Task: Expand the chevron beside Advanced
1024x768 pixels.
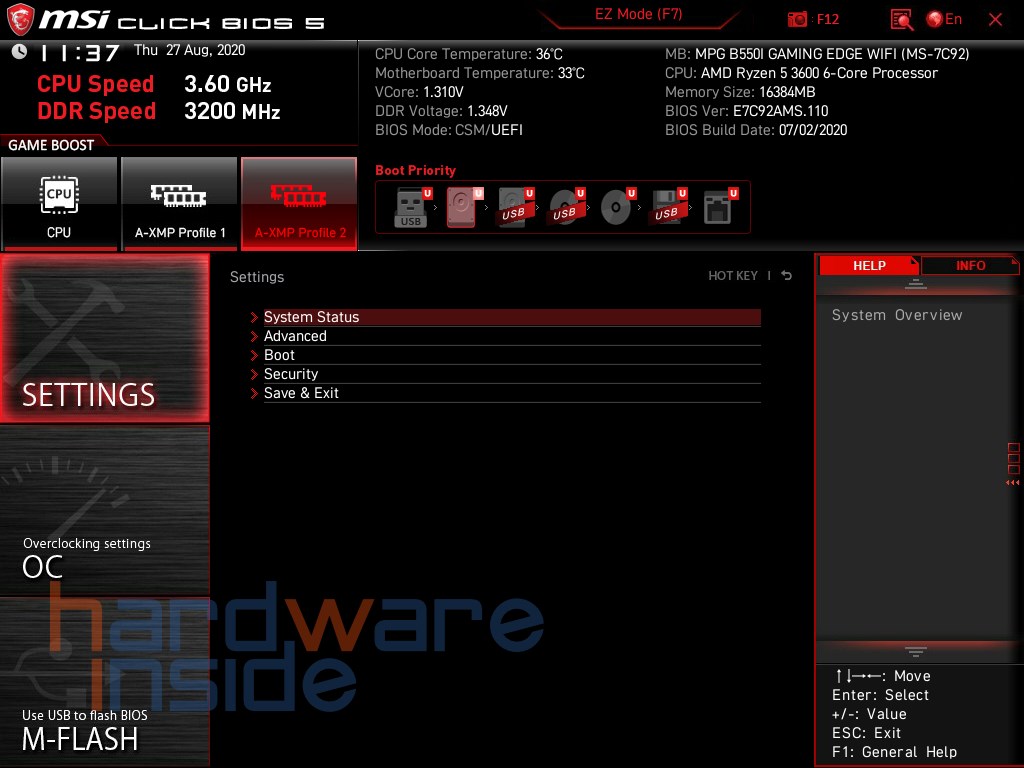Action: coord(254,336)
